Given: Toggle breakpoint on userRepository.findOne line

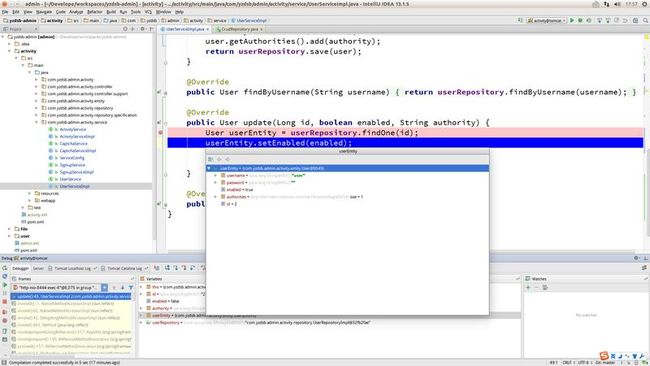Looking at the screenshot, I should (x=160, y=133).
